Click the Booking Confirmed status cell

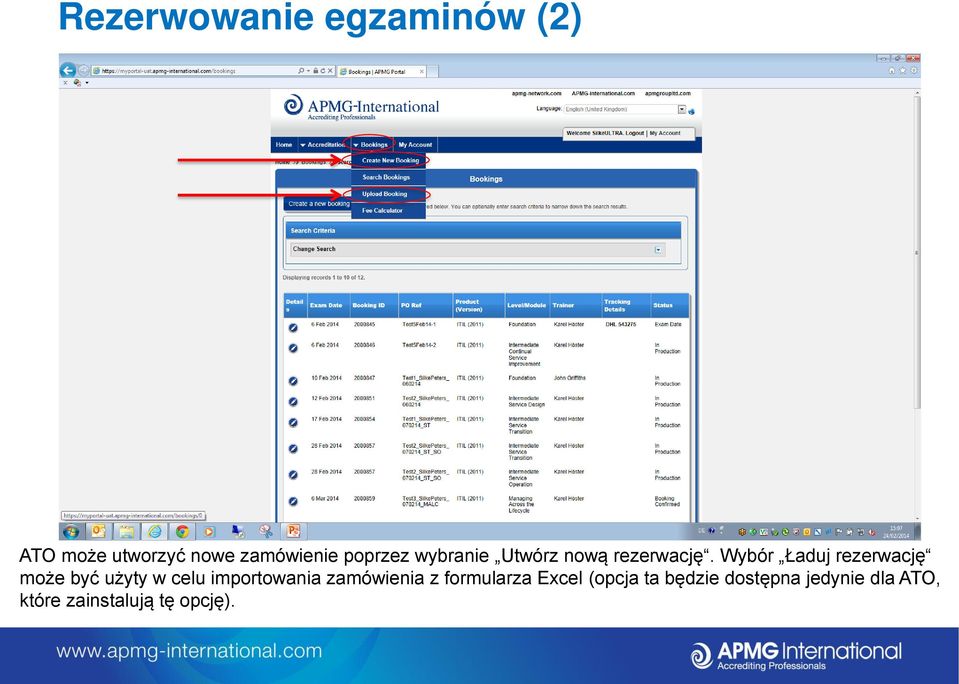(x=667, y=502)
